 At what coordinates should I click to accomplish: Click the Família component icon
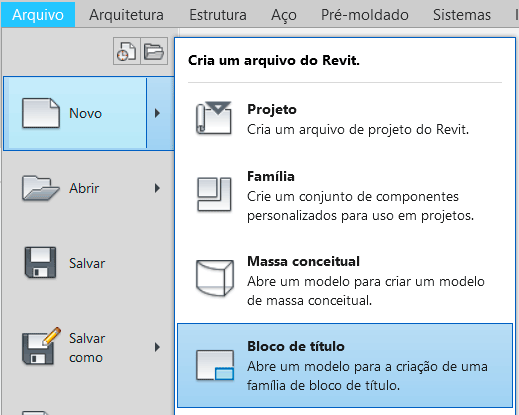(x=214, y=194)
